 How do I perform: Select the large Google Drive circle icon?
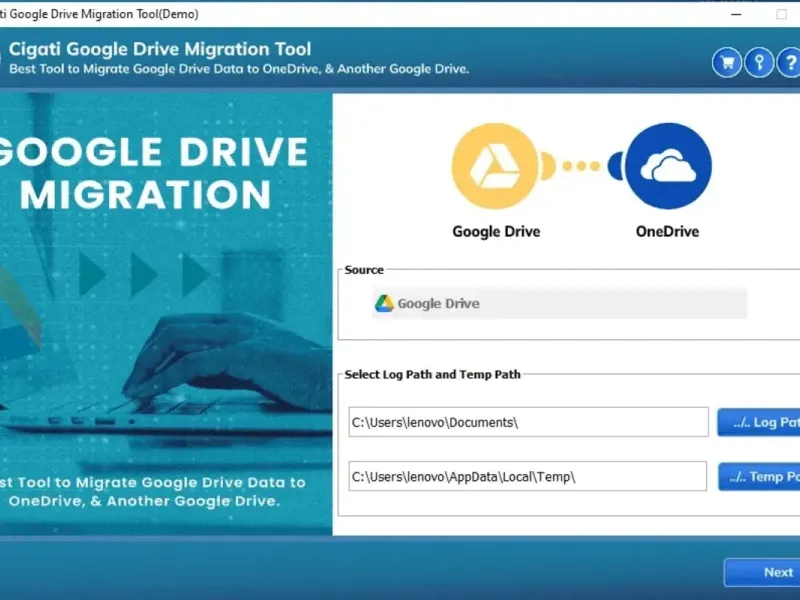pos(494,166)
